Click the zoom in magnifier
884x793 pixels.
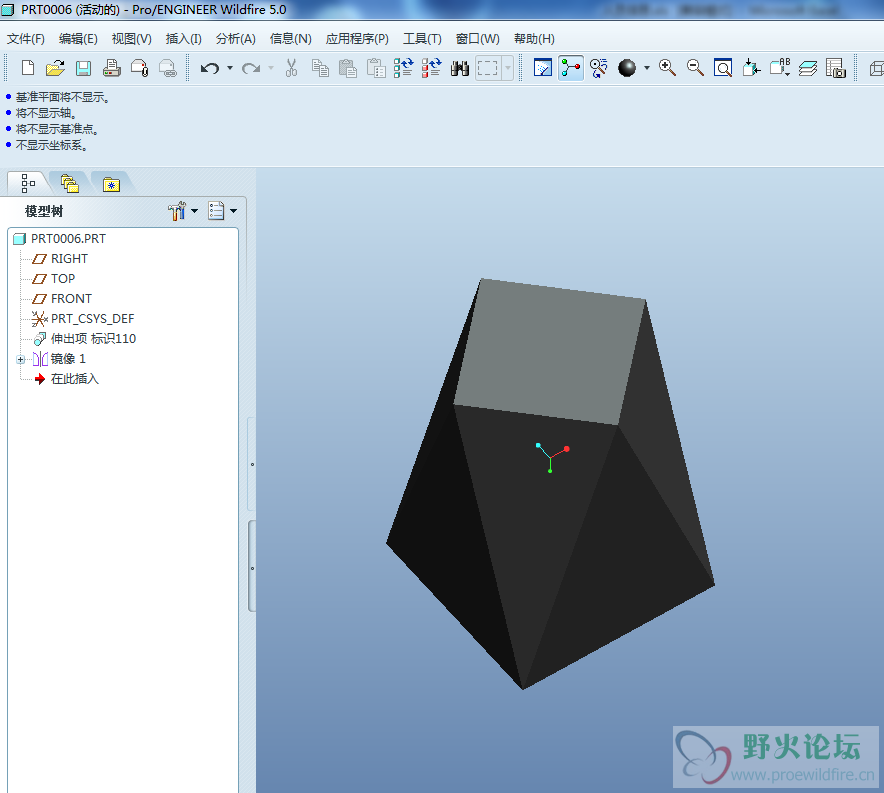coord(668,68)
